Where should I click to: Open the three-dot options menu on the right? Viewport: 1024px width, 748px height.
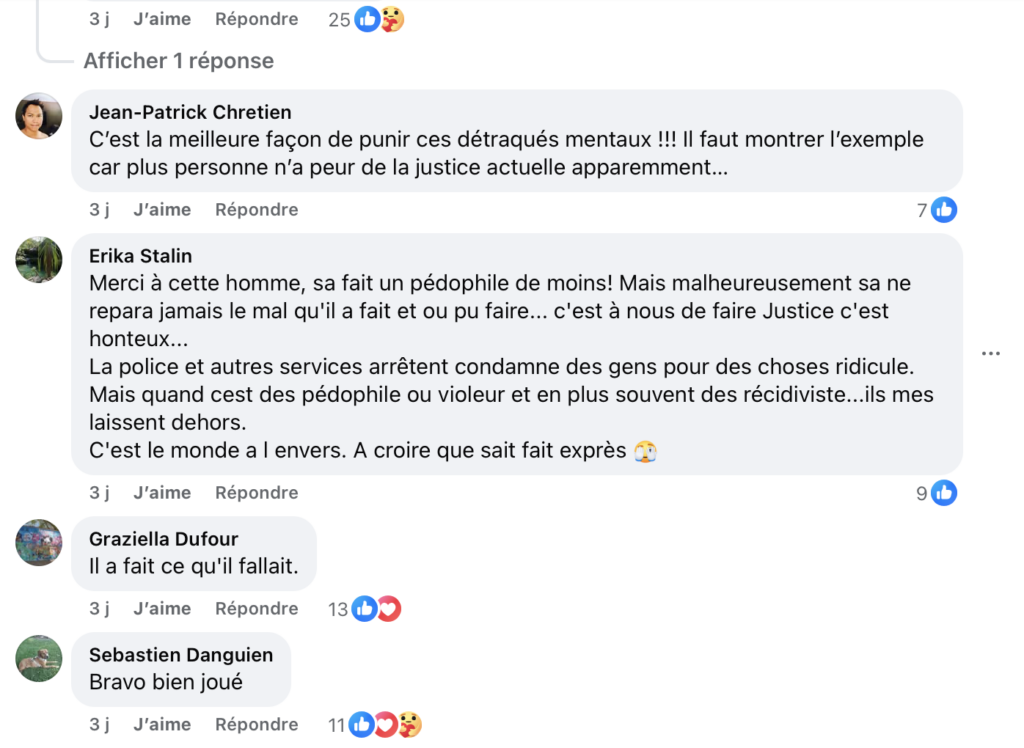pyautogui.click(x=991, y=352)
